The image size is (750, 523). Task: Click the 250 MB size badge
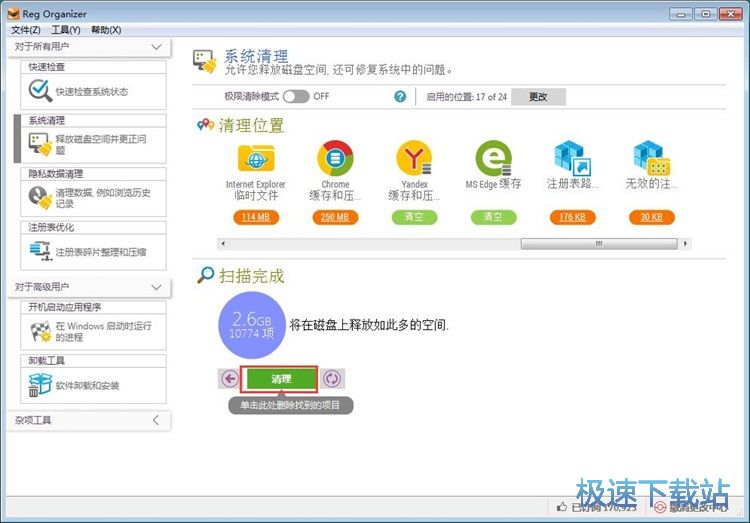(335, 217)
